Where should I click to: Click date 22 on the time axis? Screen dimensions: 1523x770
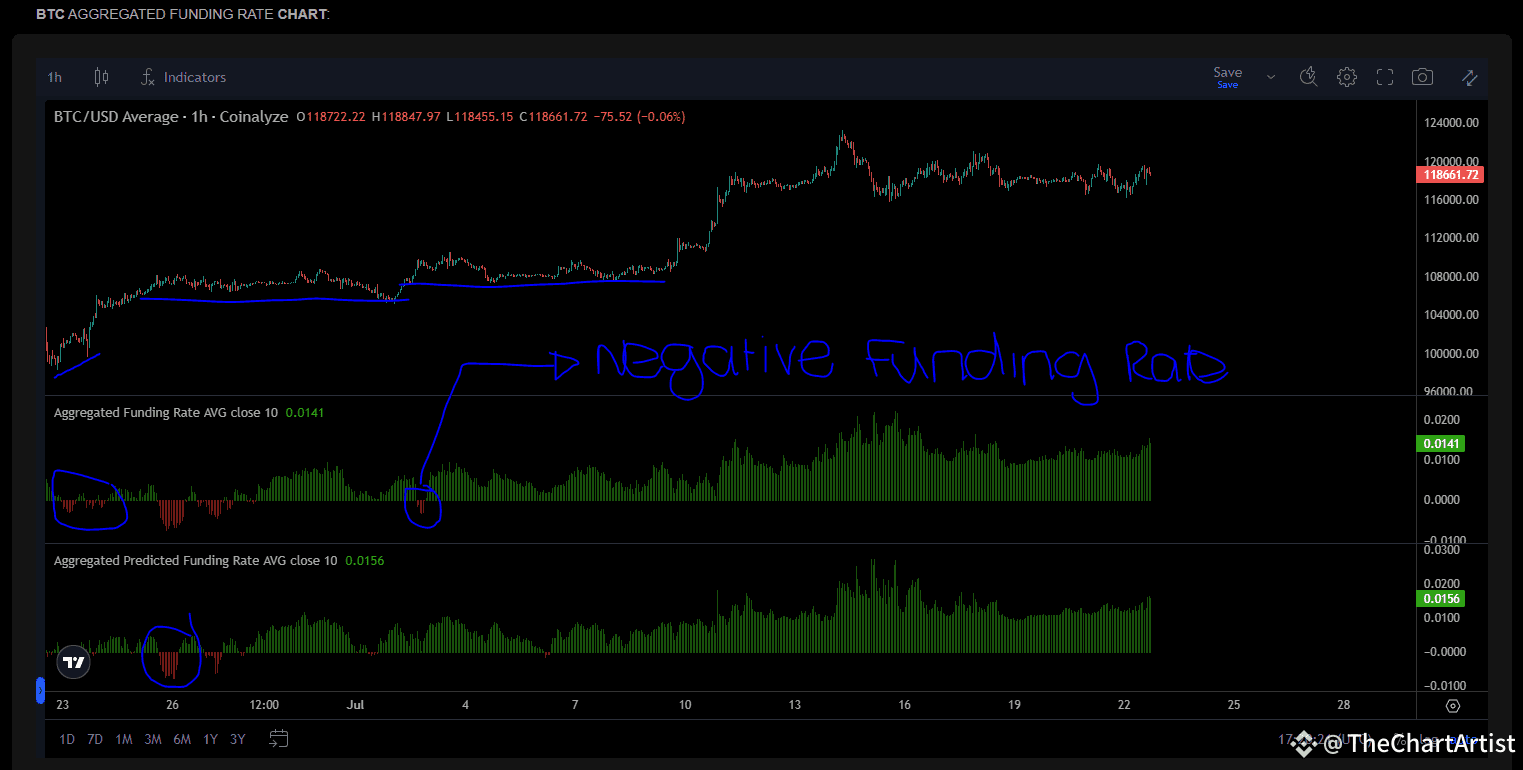(x=1124, y=704)
